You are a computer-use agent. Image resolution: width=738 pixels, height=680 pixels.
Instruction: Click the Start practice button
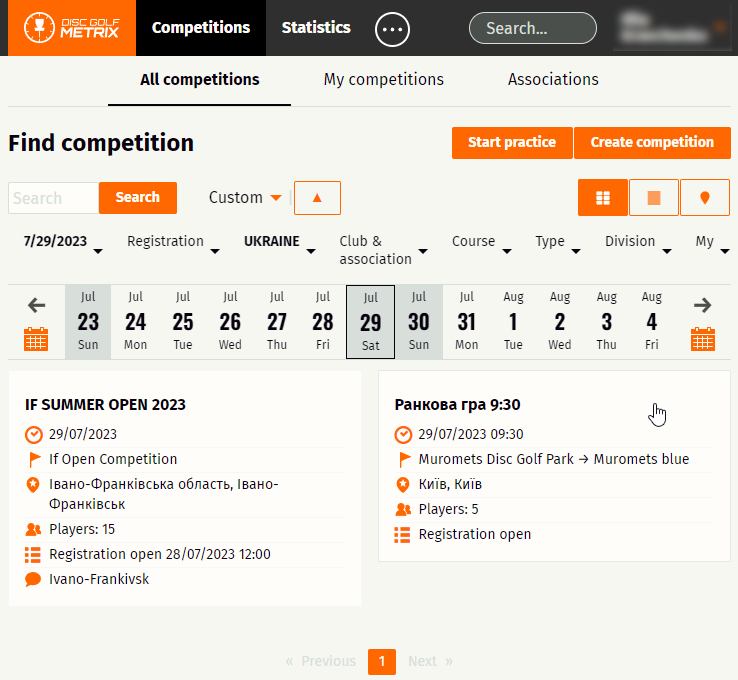coord(511,143)
